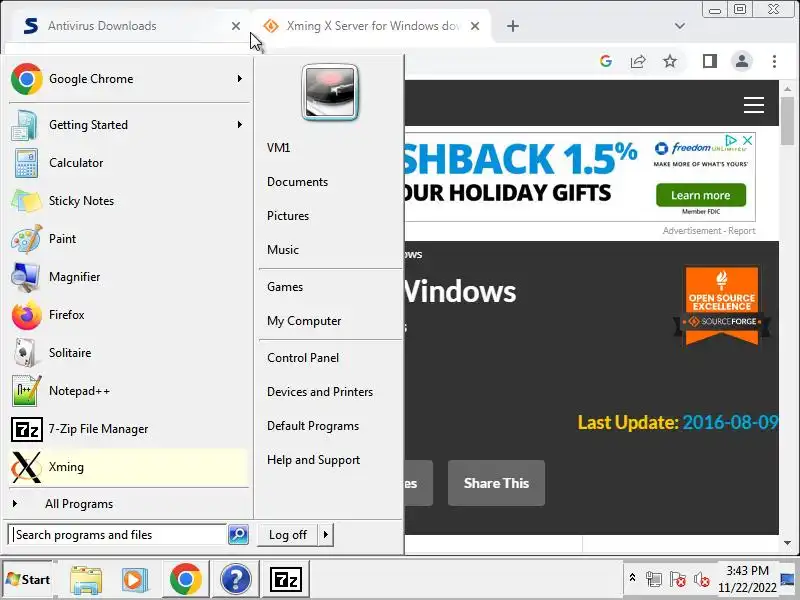
Task: Toggle Chrome side panel
Action: (710, 61)
